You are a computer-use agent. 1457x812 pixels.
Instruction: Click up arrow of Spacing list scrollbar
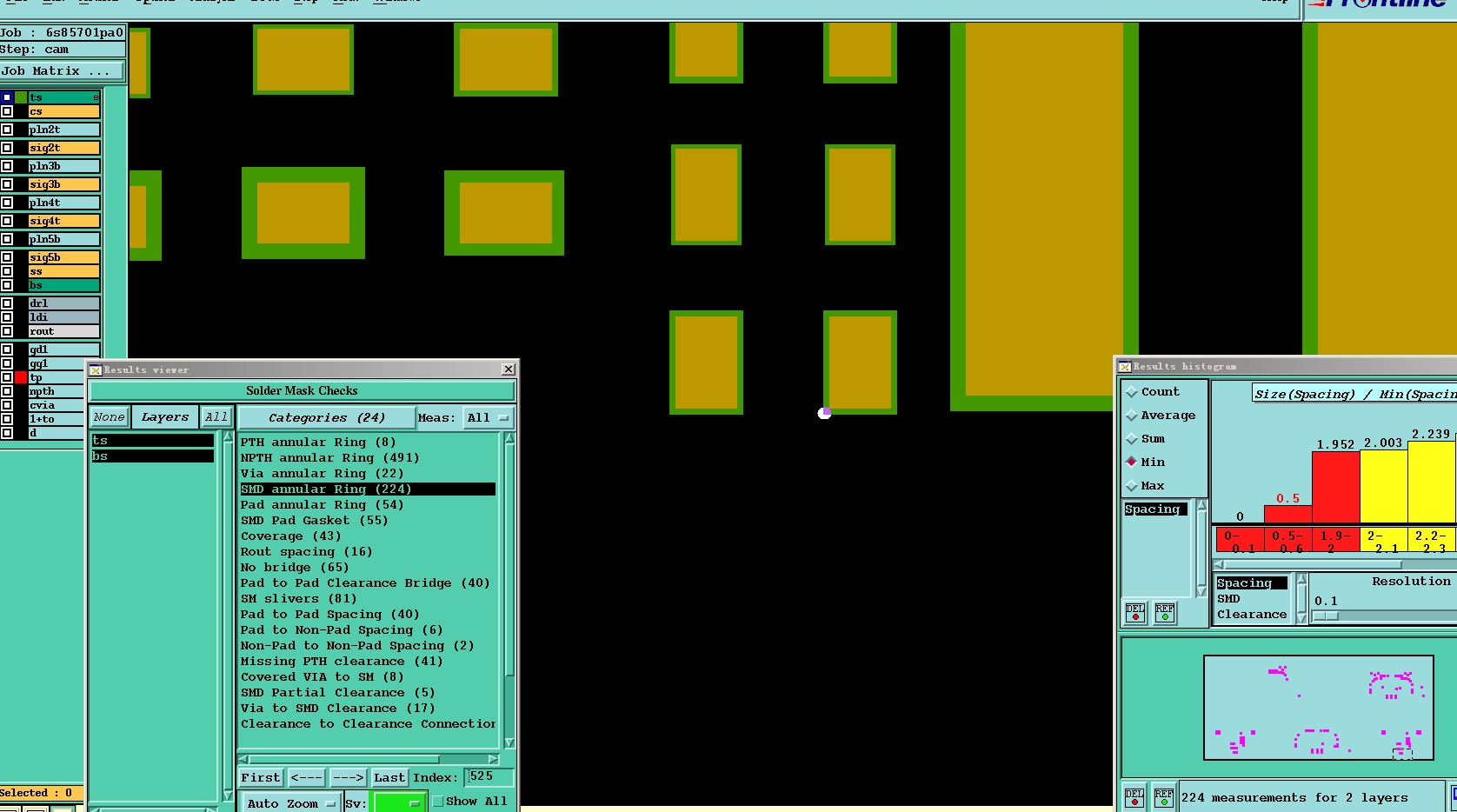[x=1201, y=505]
